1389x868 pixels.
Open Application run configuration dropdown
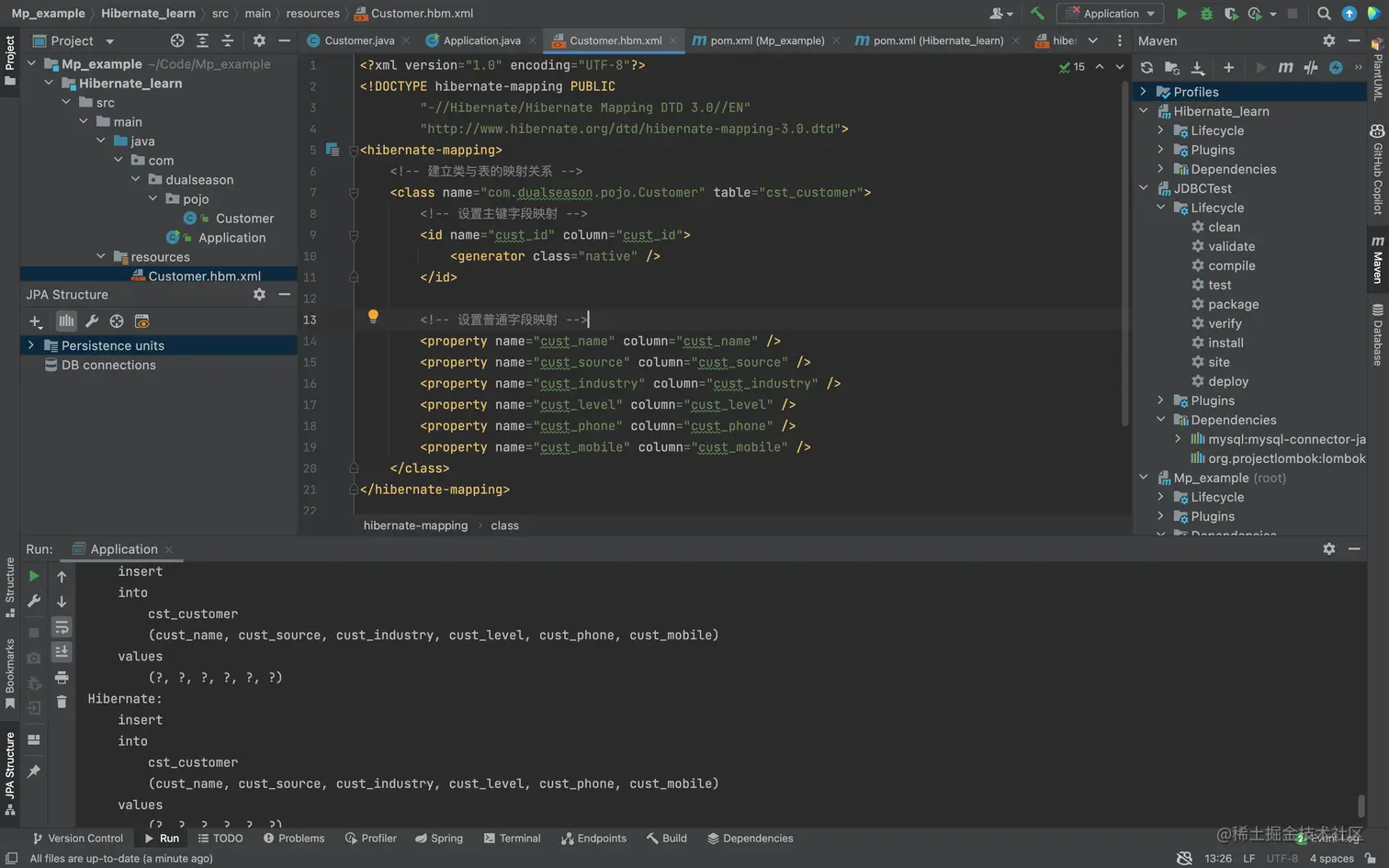coord(1110,14)
